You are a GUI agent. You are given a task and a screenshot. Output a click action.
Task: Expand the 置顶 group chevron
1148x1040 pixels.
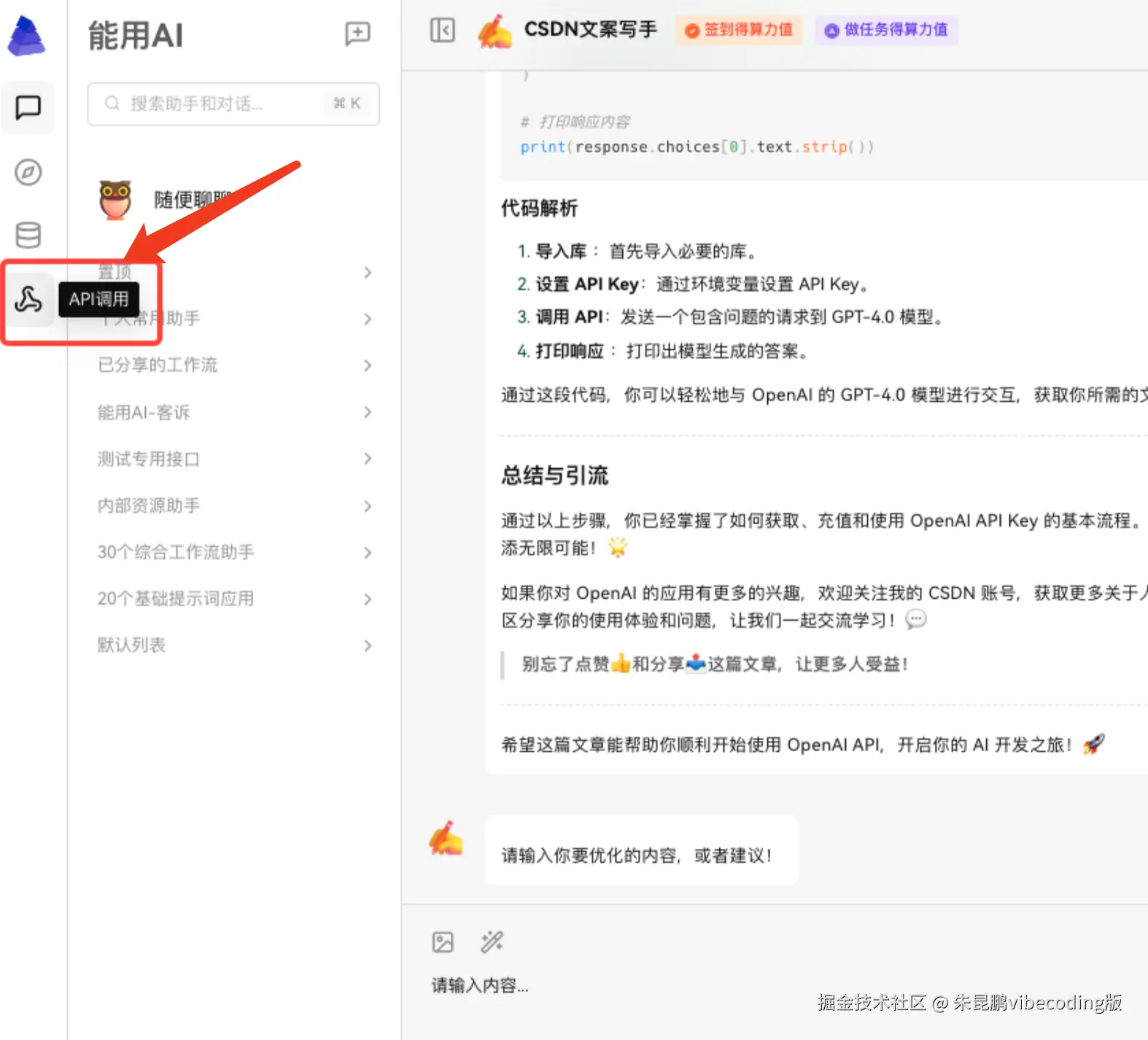pyautogui.click(x=368, y=272)
